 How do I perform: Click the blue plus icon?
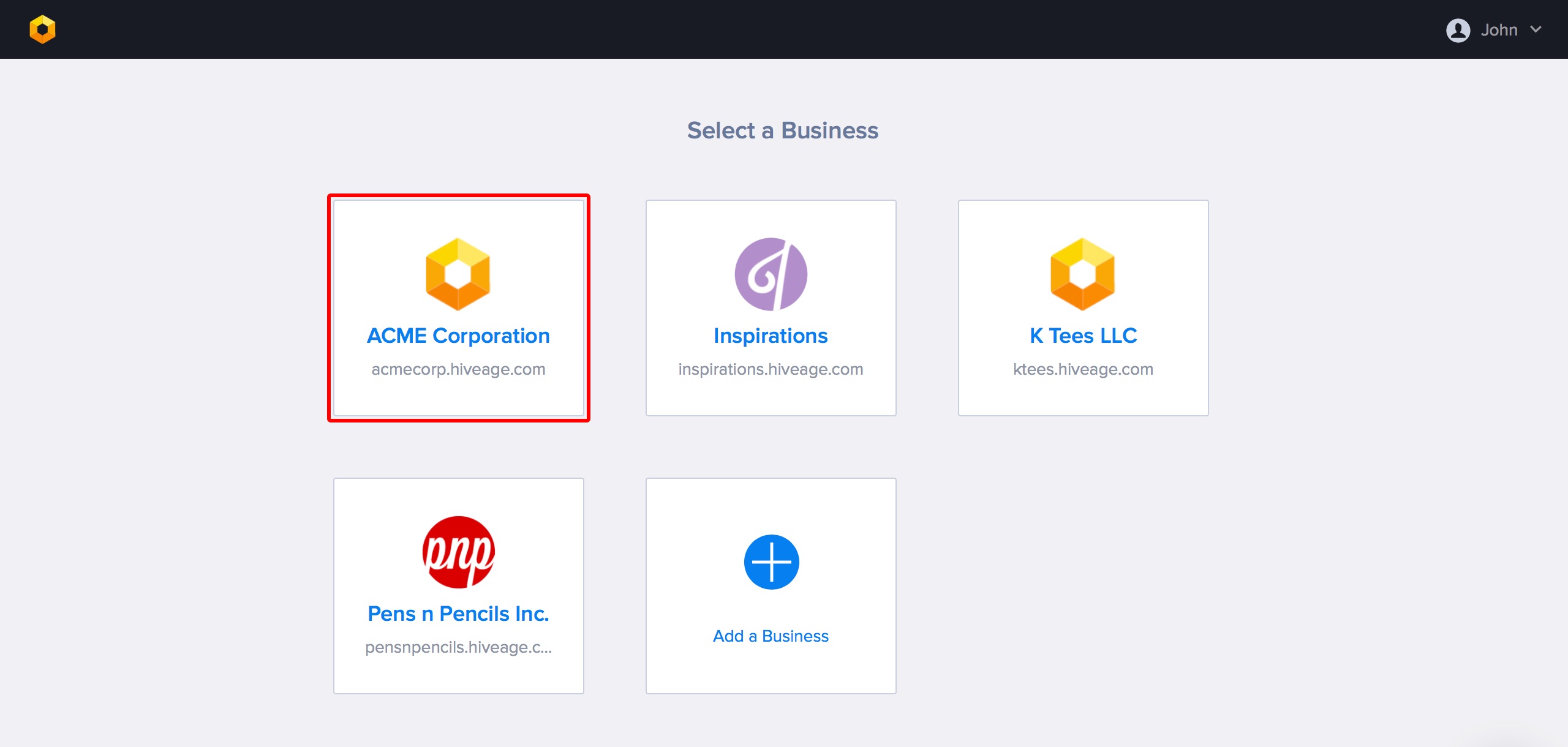coord(771,561)
